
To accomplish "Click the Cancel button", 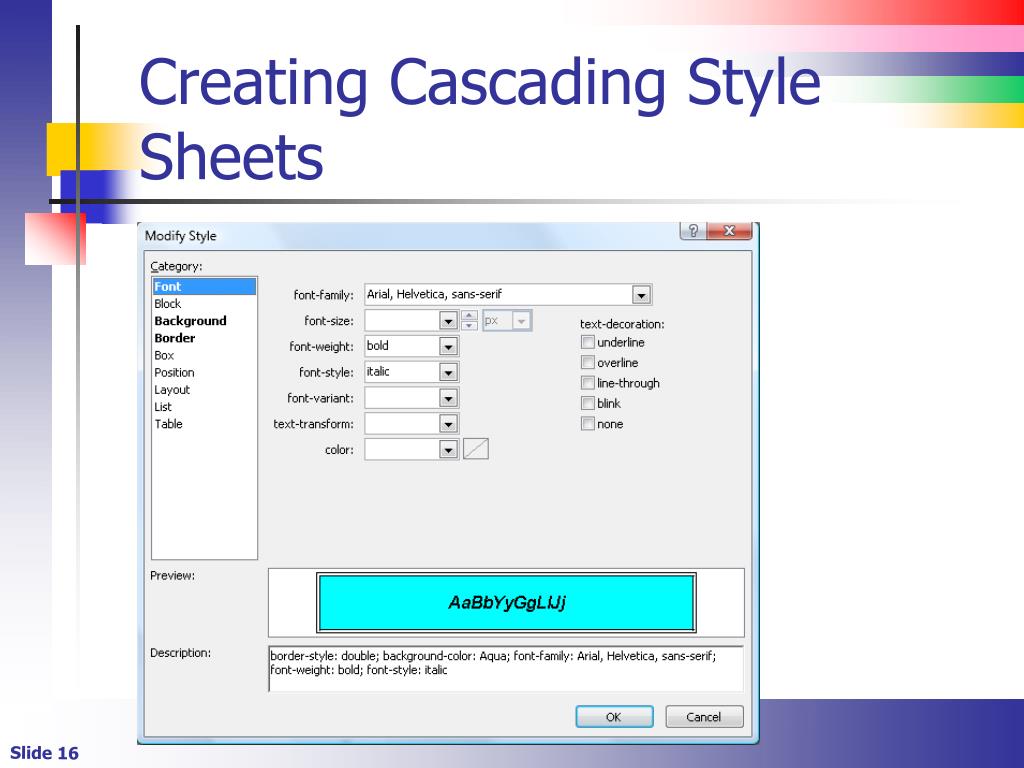I will [x=704, y=716].
